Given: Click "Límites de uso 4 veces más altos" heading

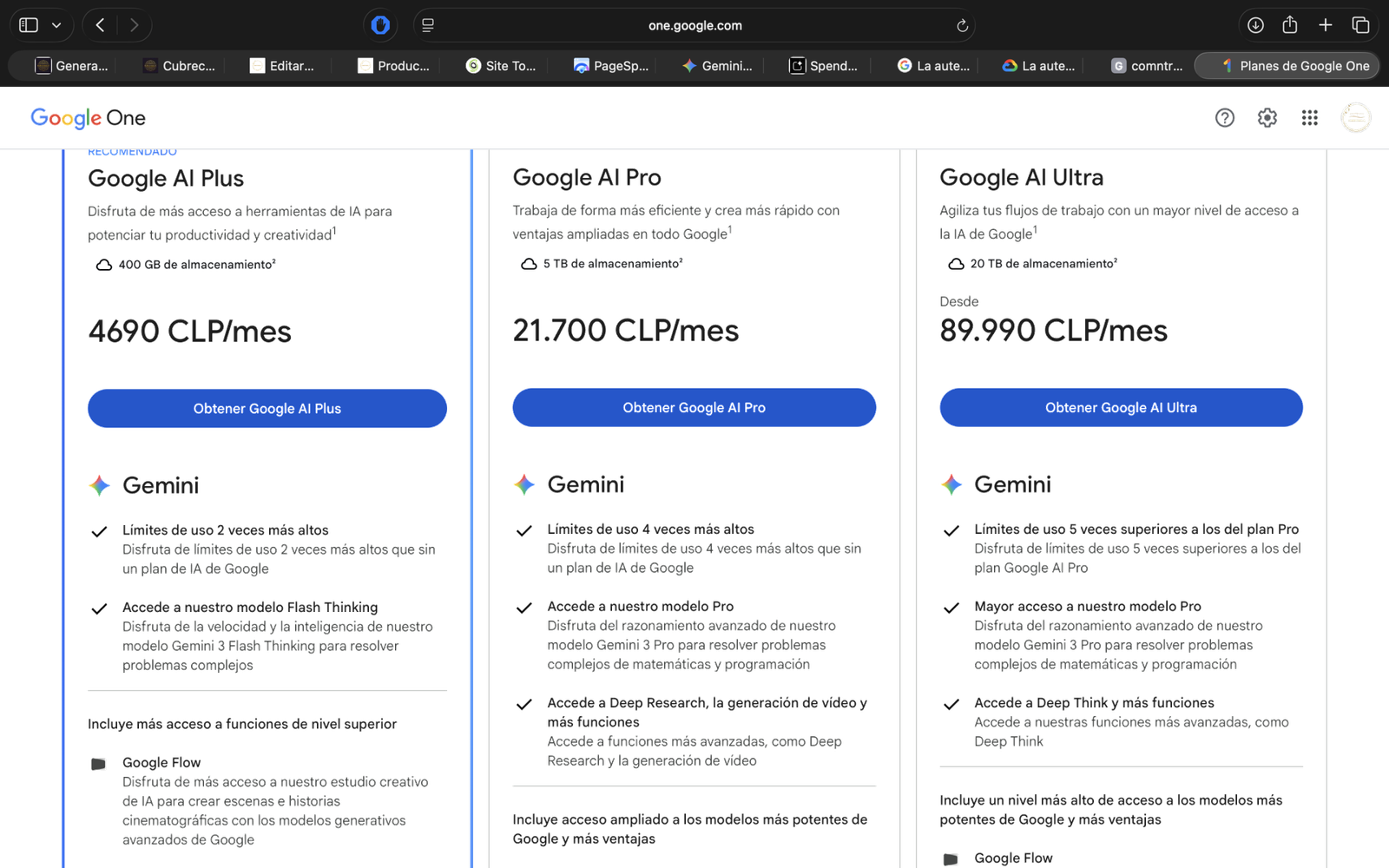Looking at the screenshot, I should pyautogui.click(x=651, y=529).
